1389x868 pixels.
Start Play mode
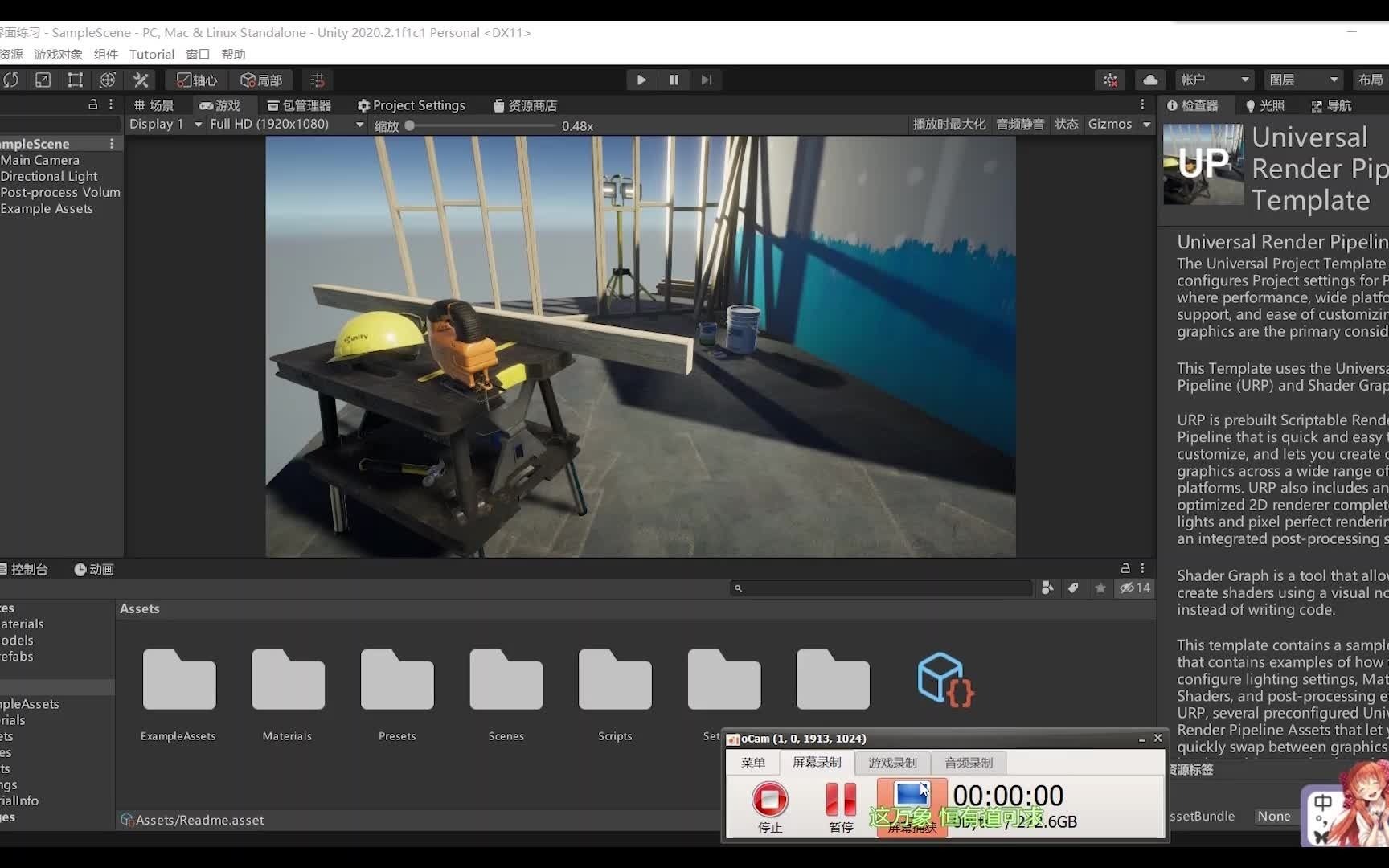(x=641, y=80)
